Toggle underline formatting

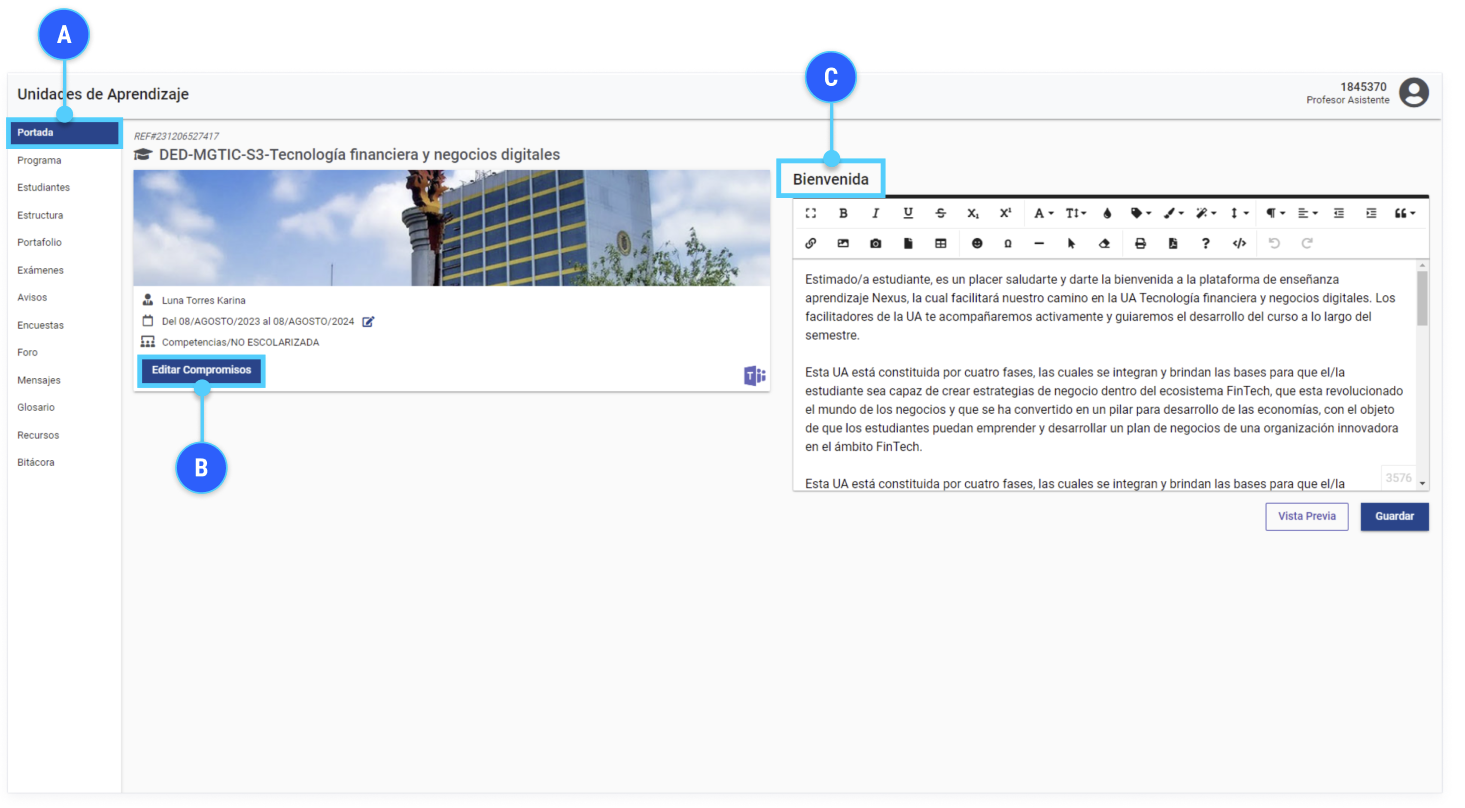[908, 213]
